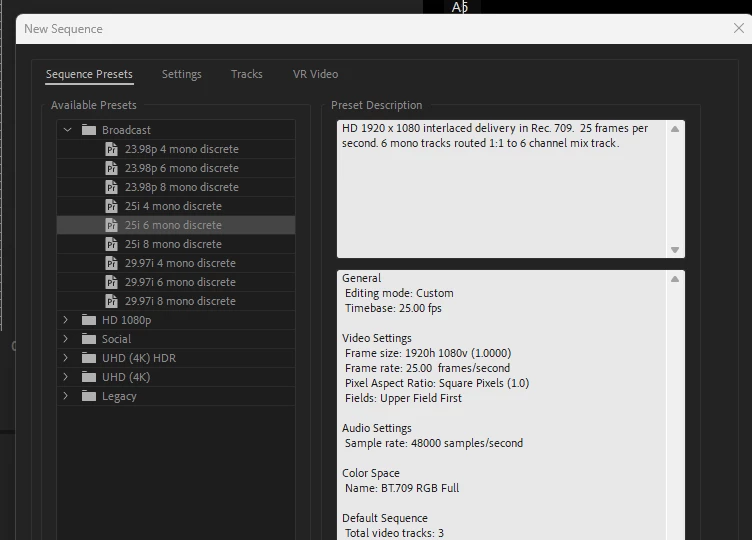Select the 23.98p 8 mono discrete preset
The height and width of the screenshot is (540, 752).
click(x=176, y=187)
